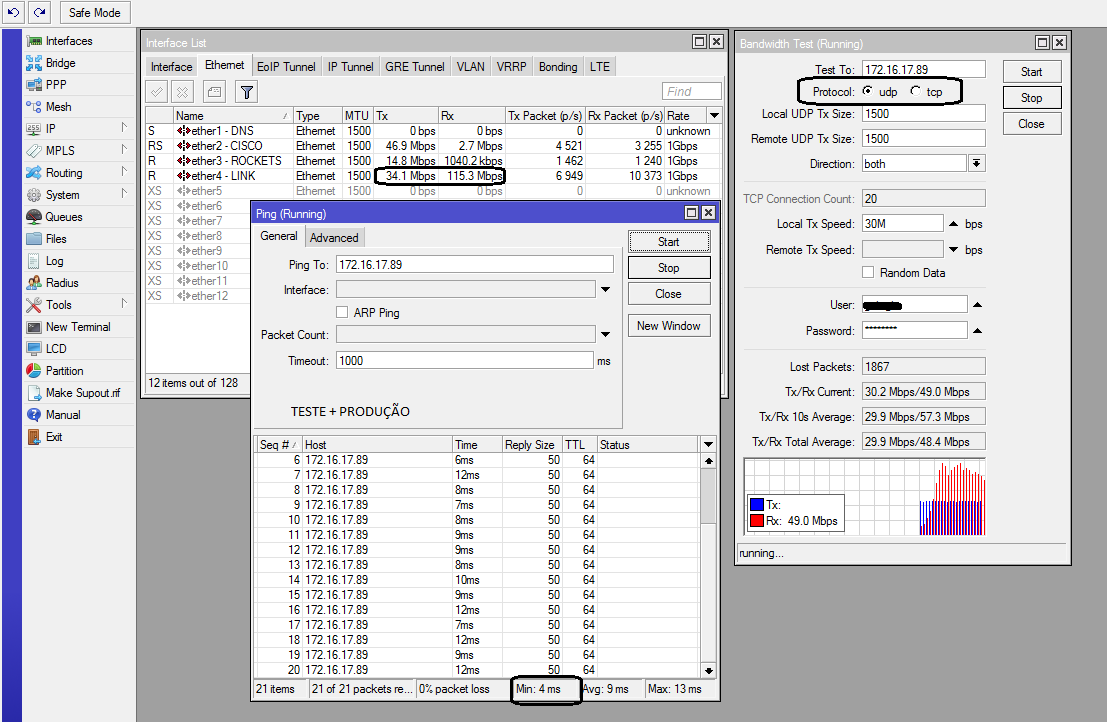The width and height of the screenshot is (1107, 722).
Task: Click the Radius sidebar entry
Action: point(62,283)
